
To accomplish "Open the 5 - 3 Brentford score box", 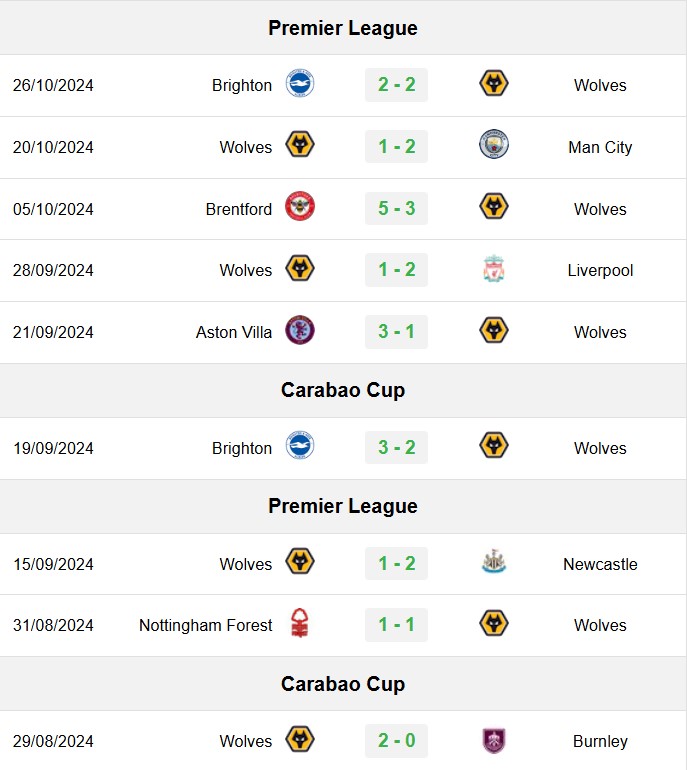I will [x=396, y=208].
